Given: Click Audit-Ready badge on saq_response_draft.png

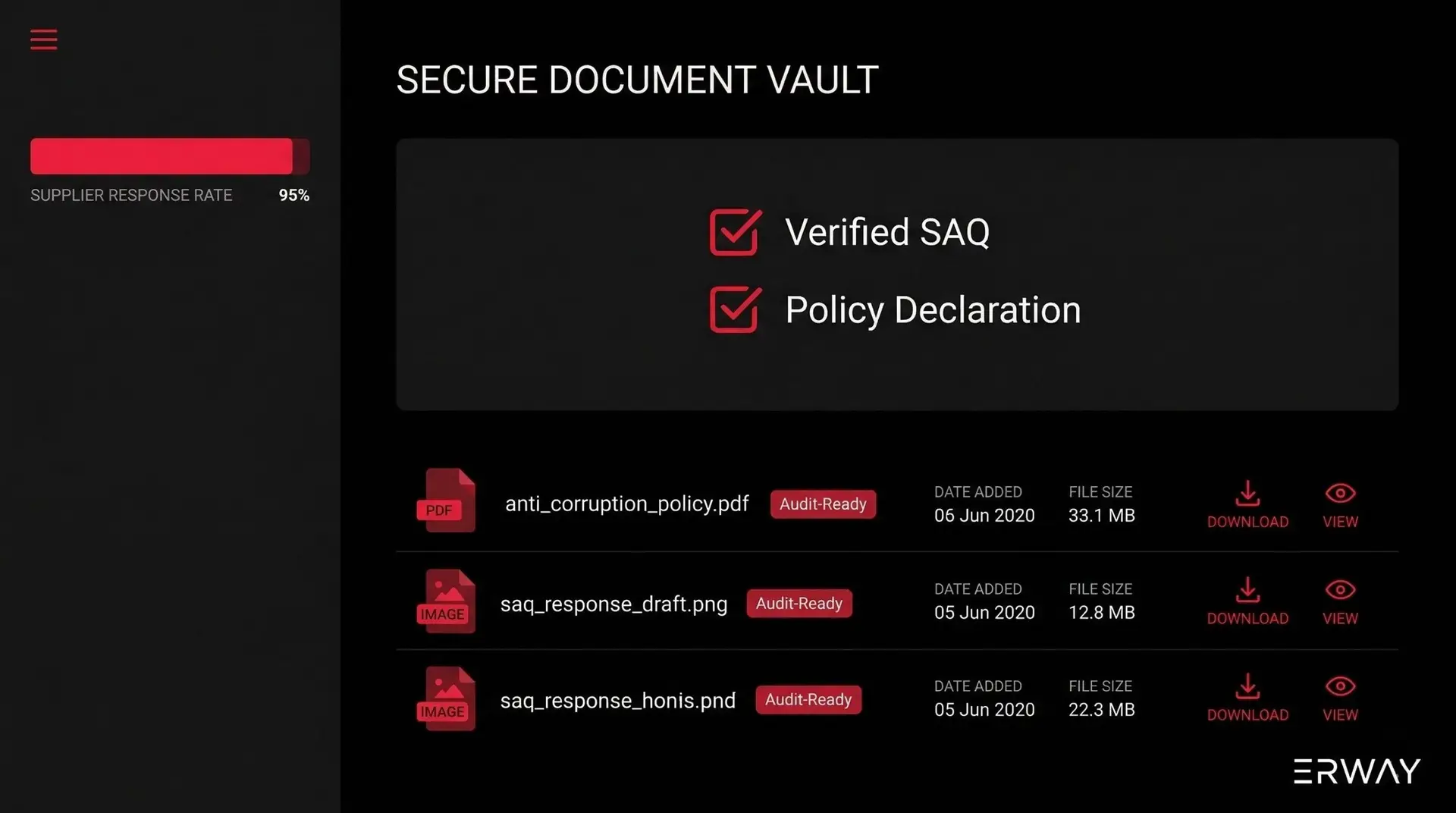Looking at the screenshot, I should [x=799, y=604].
